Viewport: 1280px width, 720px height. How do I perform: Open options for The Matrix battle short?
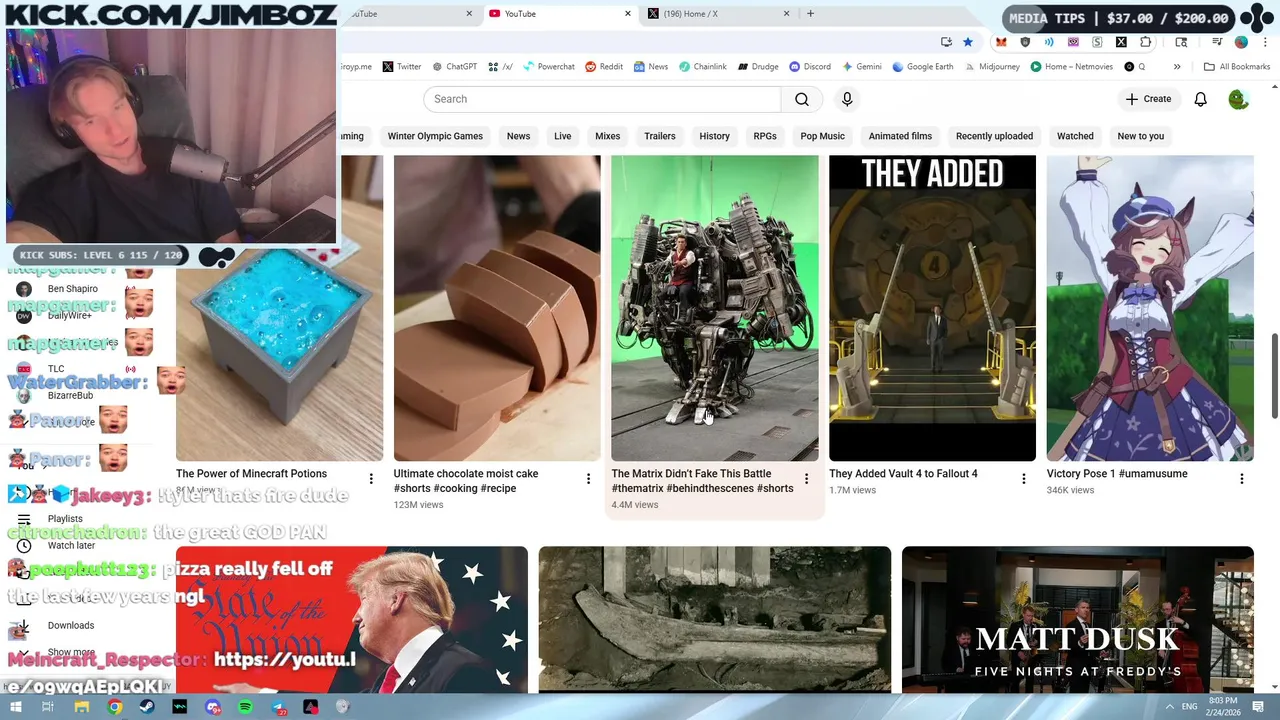806,479
